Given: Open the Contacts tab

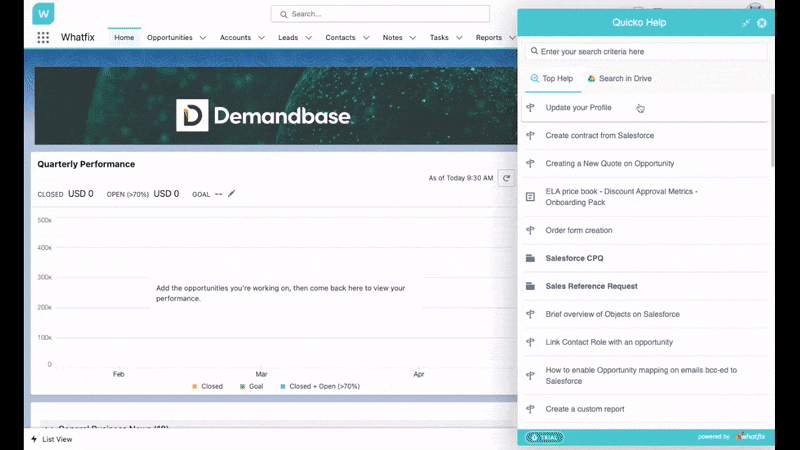Looking at the screenshot, I should tap(340, 38).
